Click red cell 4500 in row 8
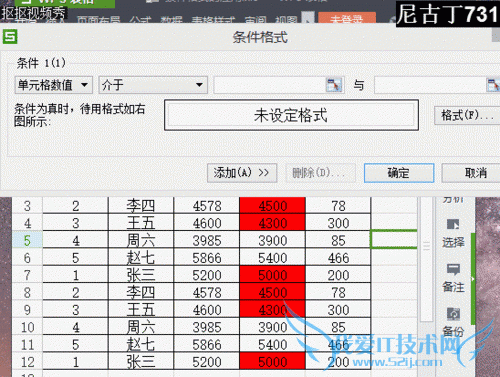The image size is (500, 377). (x=273, y=292)
